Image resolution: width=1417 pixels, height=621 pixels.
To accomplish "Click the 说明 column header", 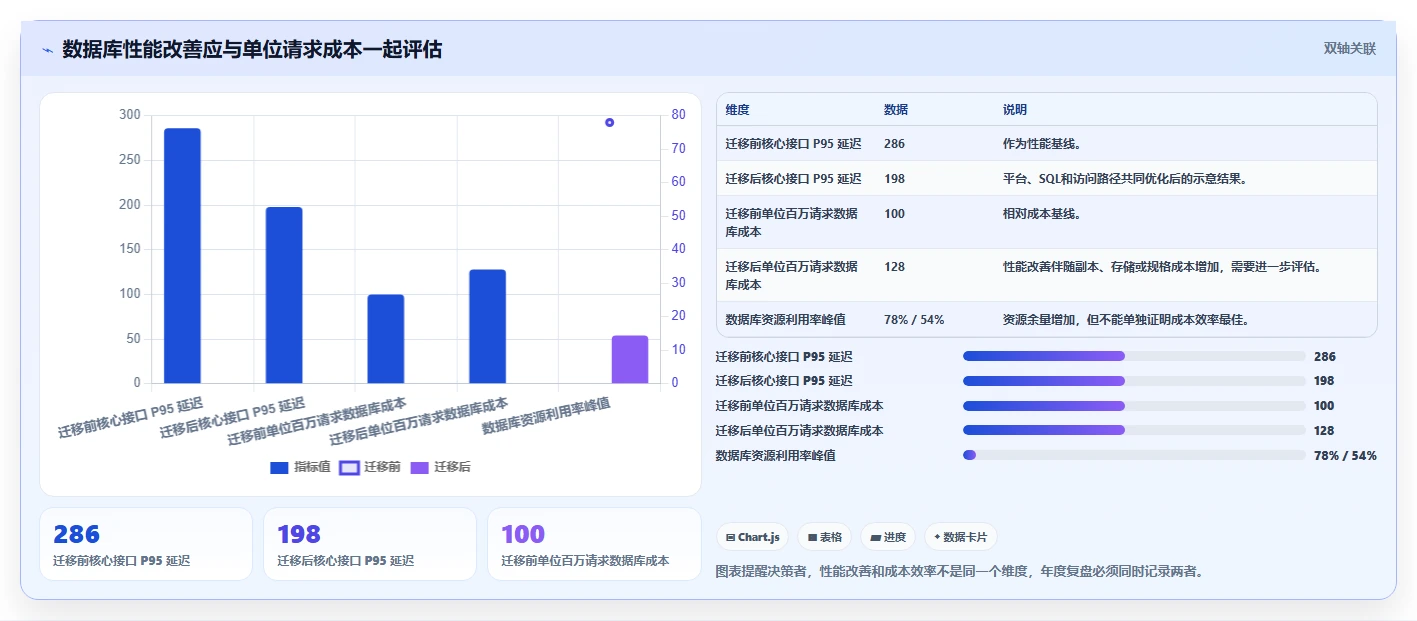I will 1015,110.
